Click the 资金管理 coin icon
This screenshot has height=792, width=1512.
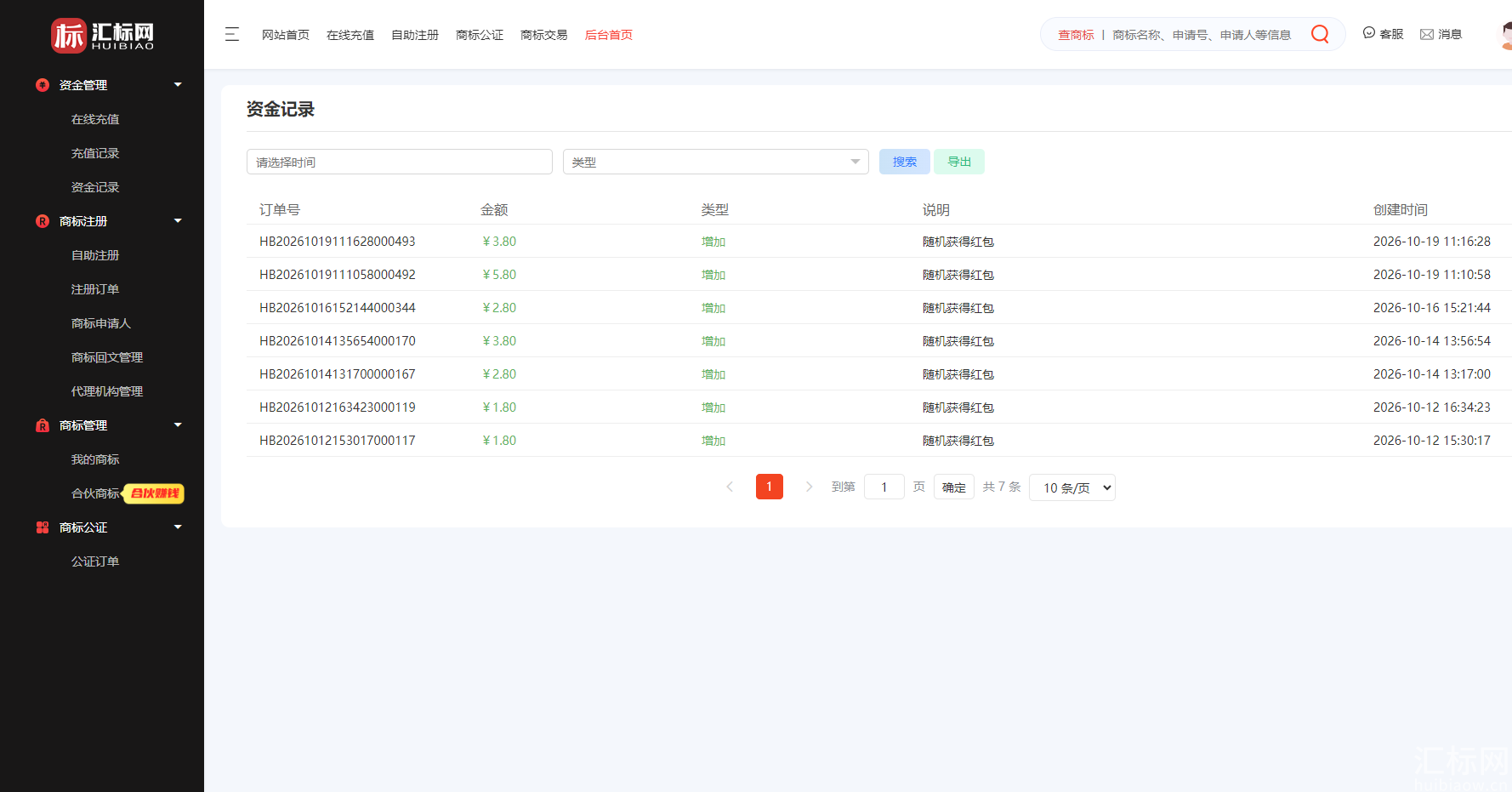43,85
